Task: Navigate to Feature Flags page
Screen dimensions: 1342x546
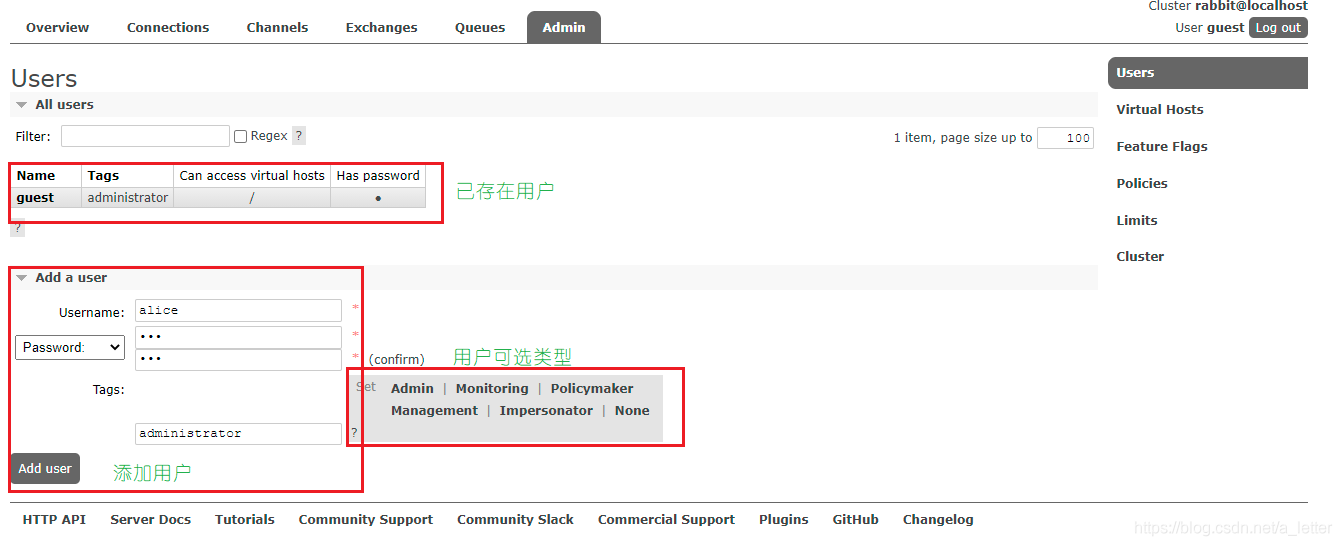Action: [1161, 147]
